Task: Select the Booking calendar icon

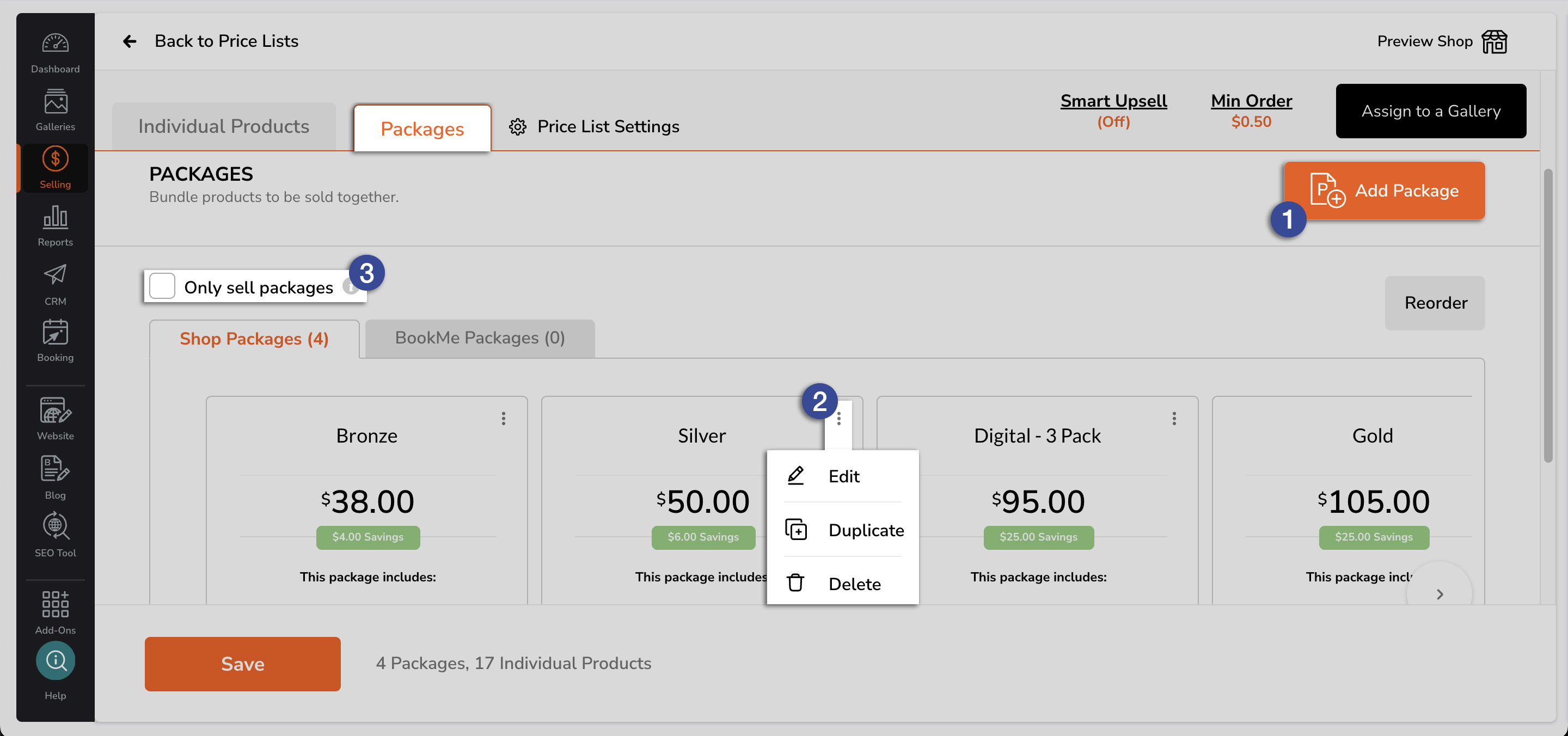Action: click(55, 334)
